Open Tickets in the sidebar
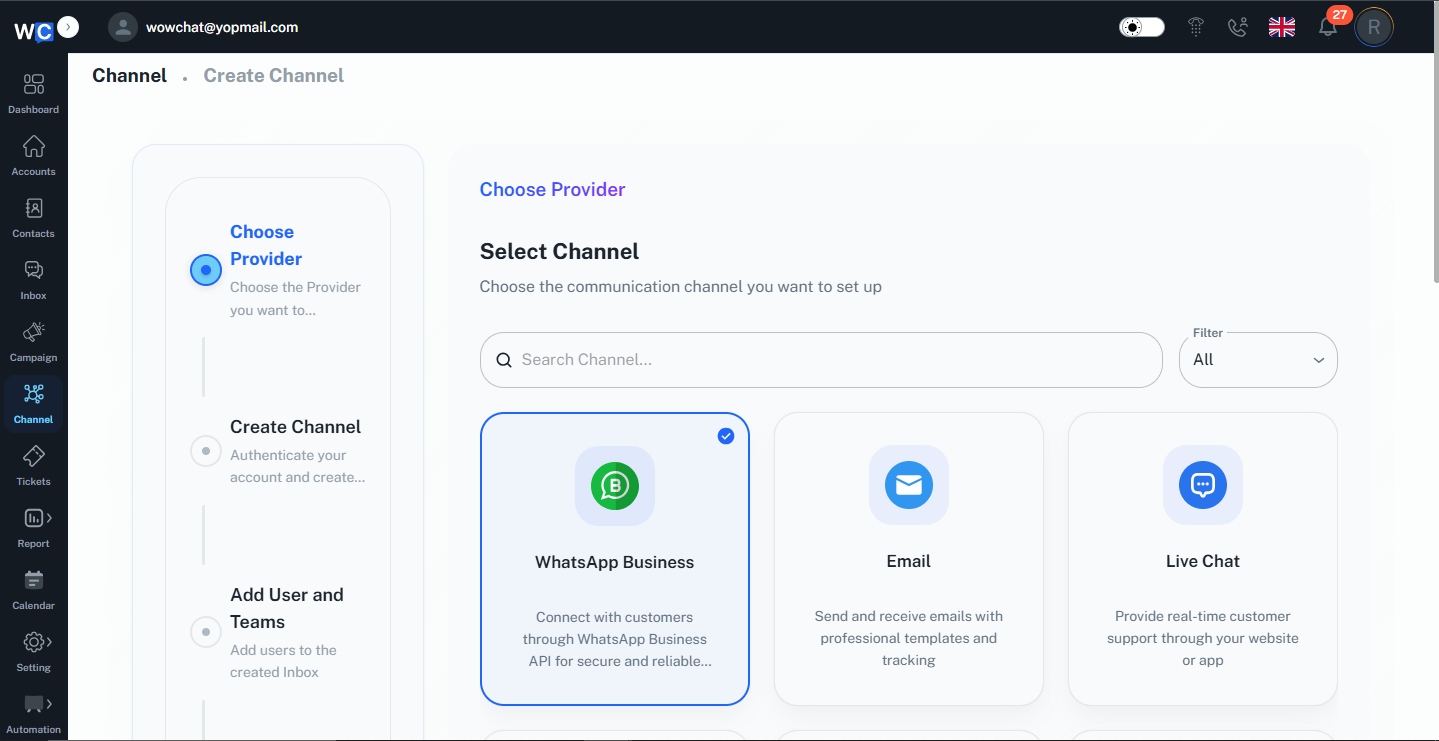 click(34, 466)
